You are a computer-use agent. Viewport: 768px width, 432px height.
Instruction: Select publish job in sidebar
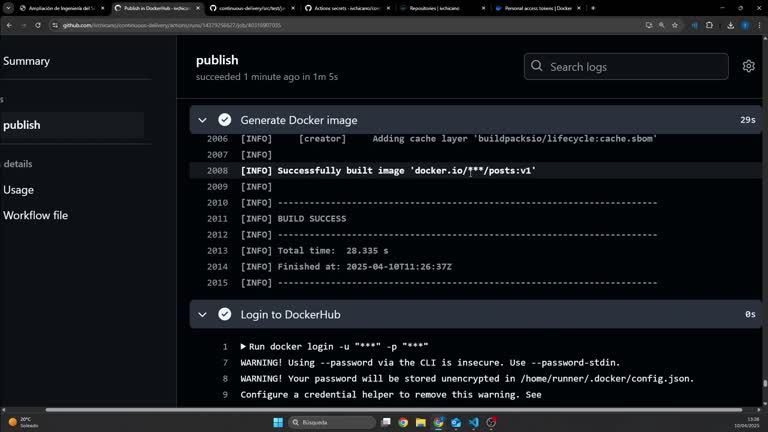(x=72, y=125)
